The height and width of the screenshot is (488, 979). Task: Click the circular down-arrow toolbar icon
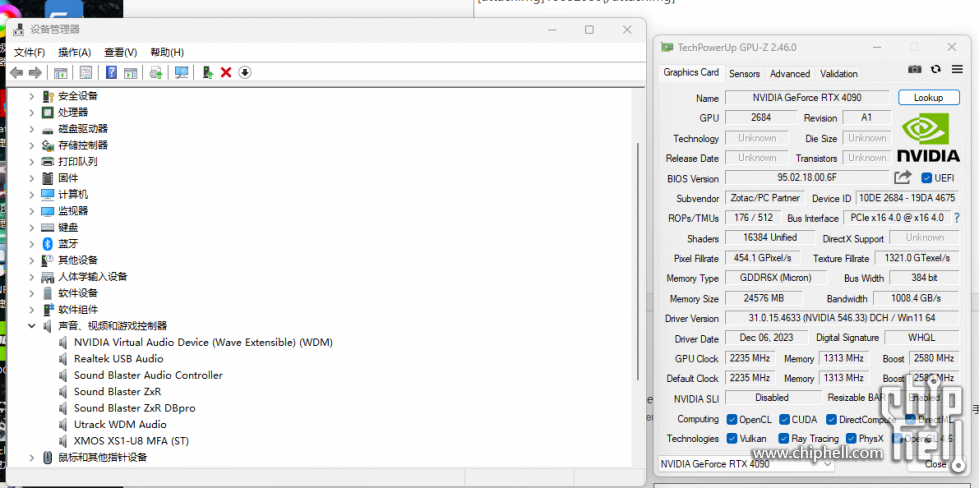pyautogui.click(x=245, y=72)
